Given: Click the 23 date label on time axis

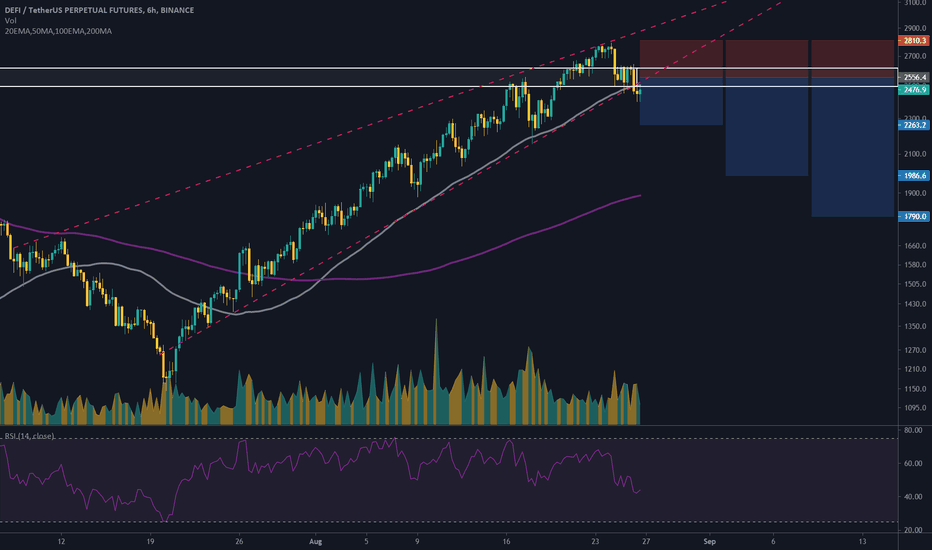Looking at the screenshot, I should (595, 542).
